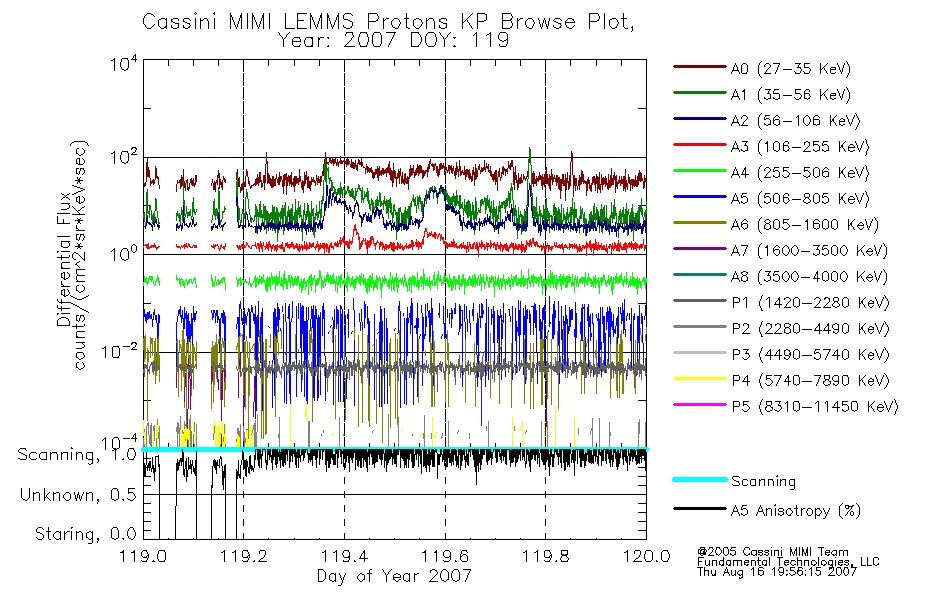Image resolution: width=950 pixels, height=600 pixels.
Task: Click the A2 (56-106 KeV) legend label
Action: (x=796, y=121)
